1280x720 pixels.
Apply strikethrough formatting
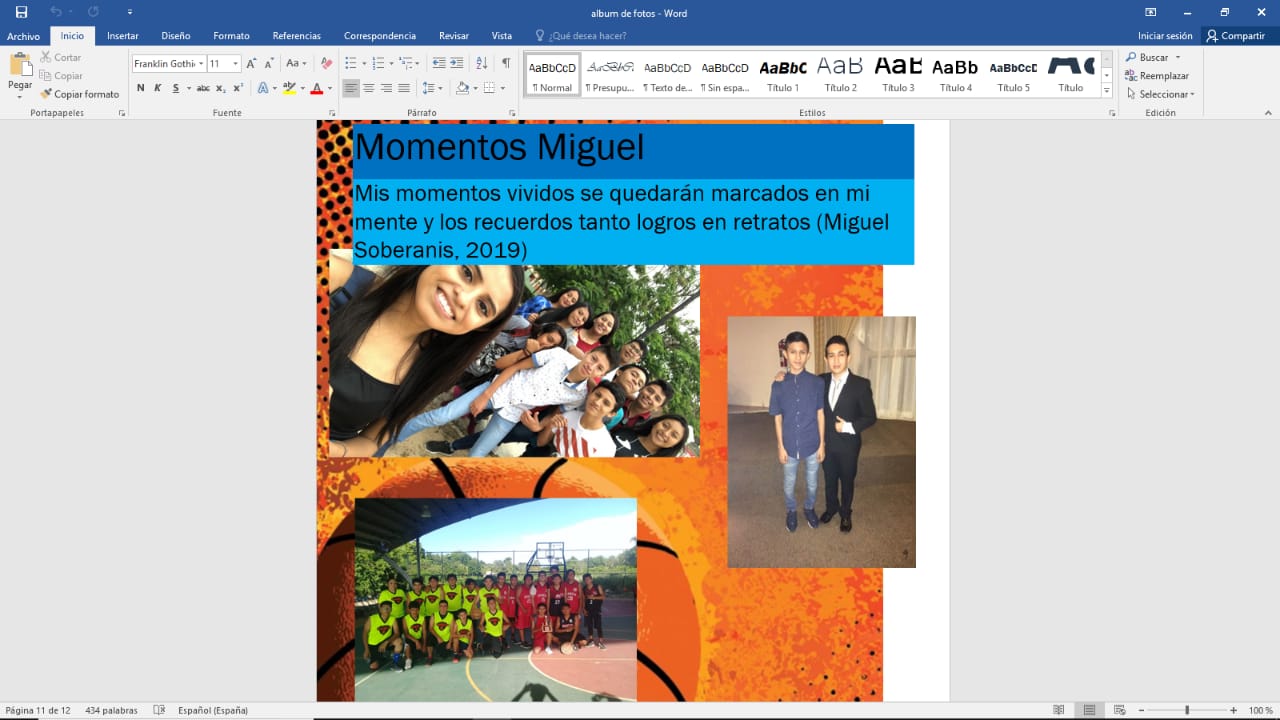[x=203, y=88]
